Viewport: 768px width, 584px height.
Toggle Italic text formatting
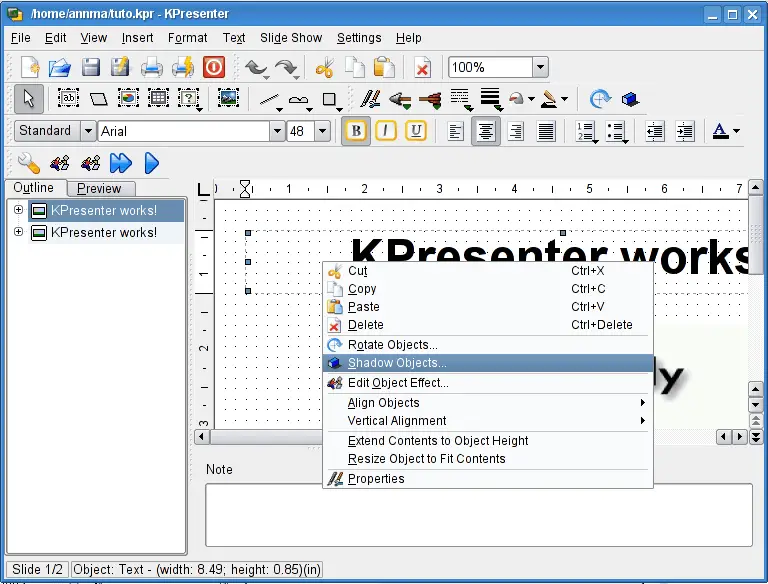pyautogui.click(x=385, y=131)
